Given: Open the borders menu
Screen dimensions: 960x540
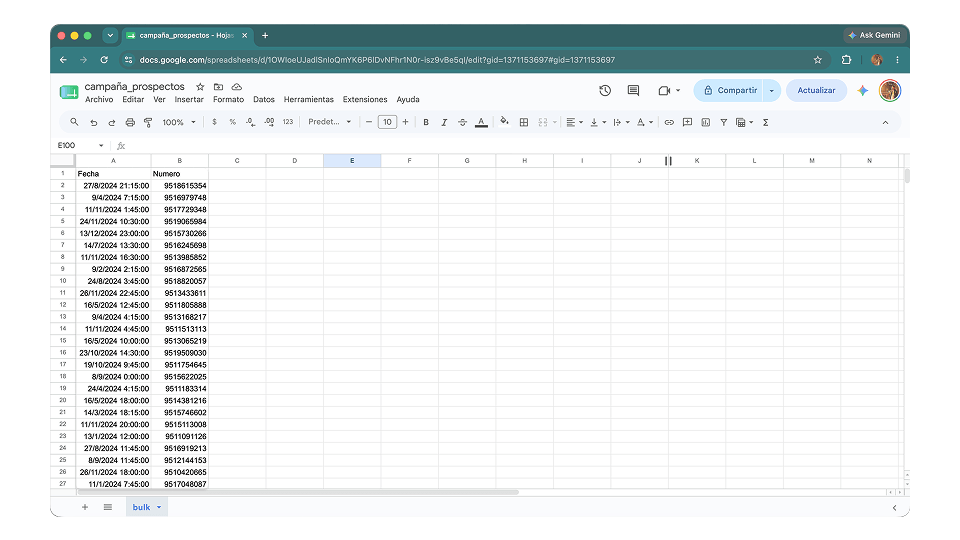Looking at the screenshot, I should [523, 122].
